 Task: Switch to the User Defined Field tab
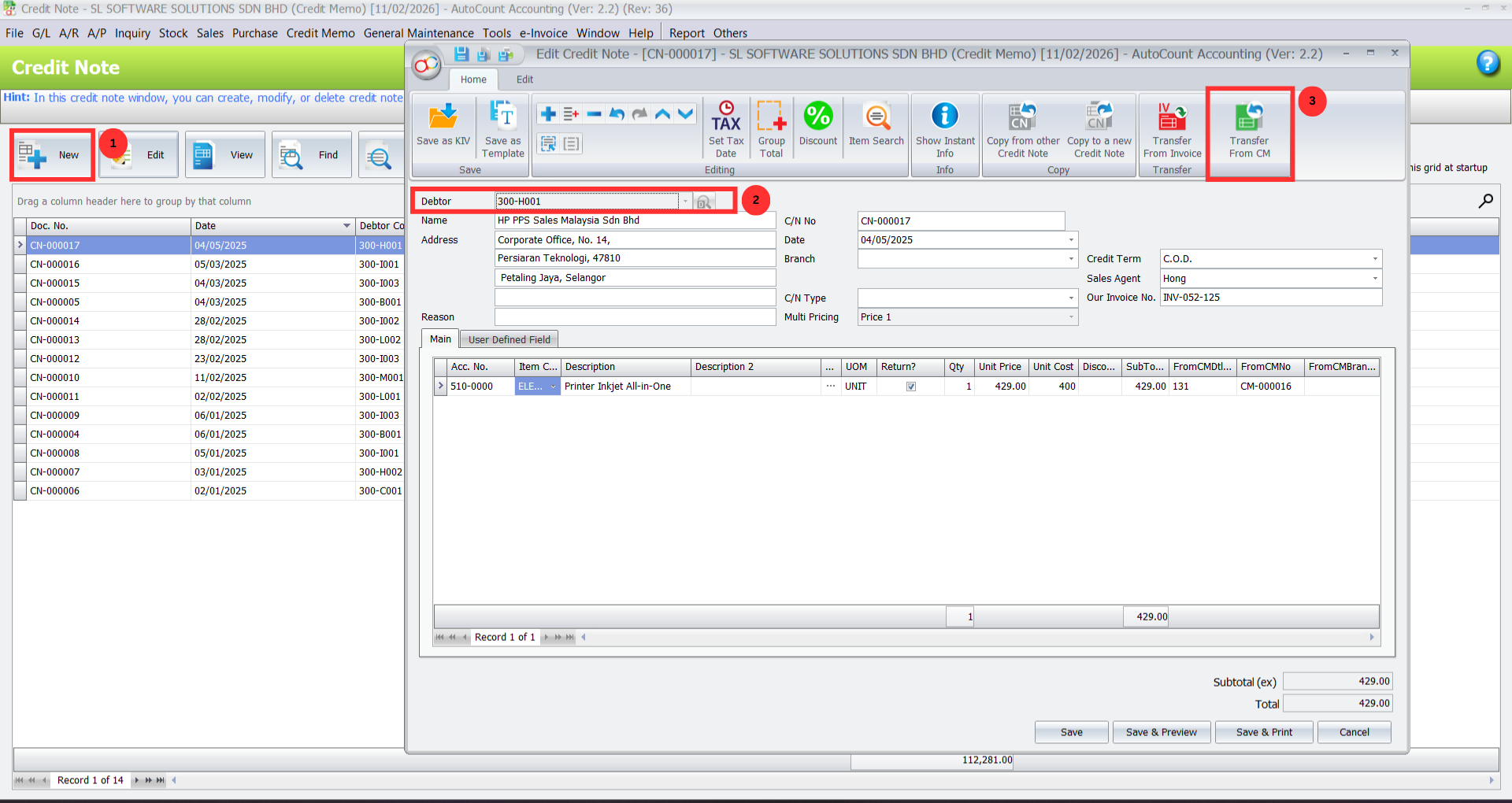pos(508,339)
